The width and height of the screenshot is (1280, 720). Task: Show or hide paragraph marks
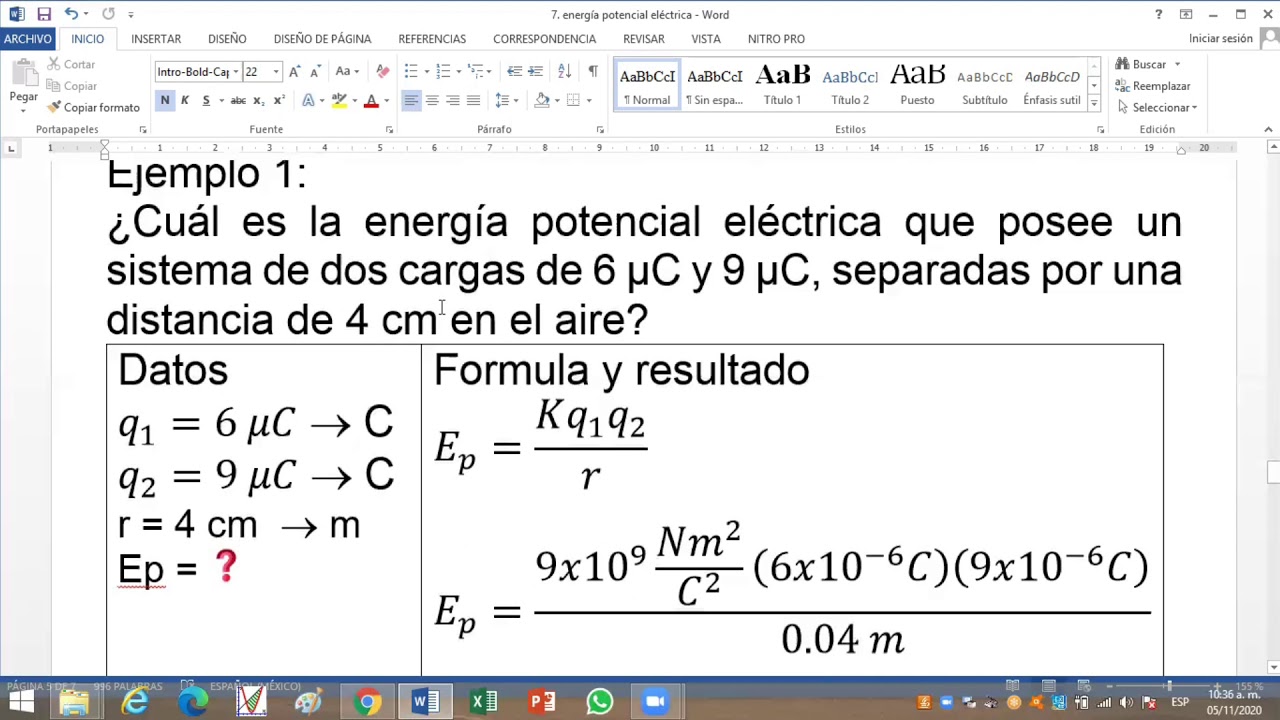[x=593, y=71]
